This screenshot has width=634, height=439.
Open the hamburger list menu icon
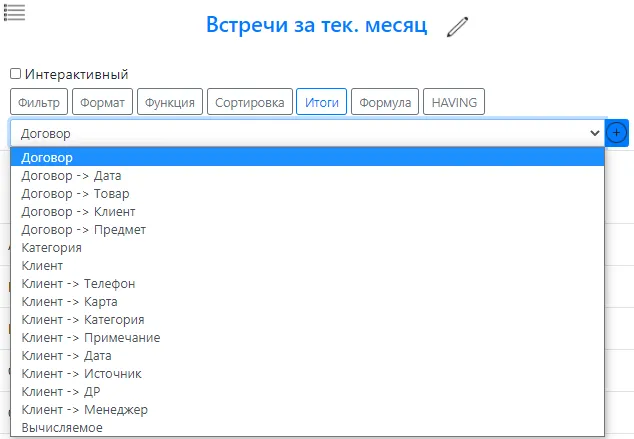point(14,12)
